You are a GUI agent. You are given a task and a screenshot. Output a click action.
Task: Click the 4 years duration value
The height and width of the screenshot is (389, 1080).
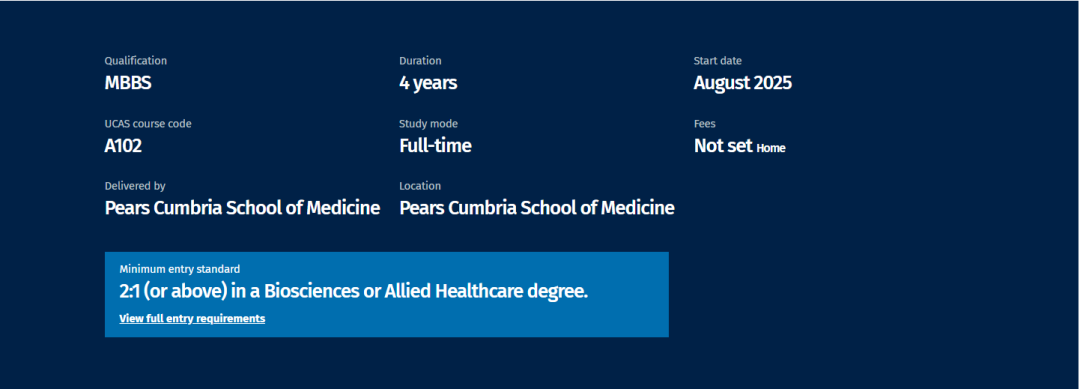428,83
